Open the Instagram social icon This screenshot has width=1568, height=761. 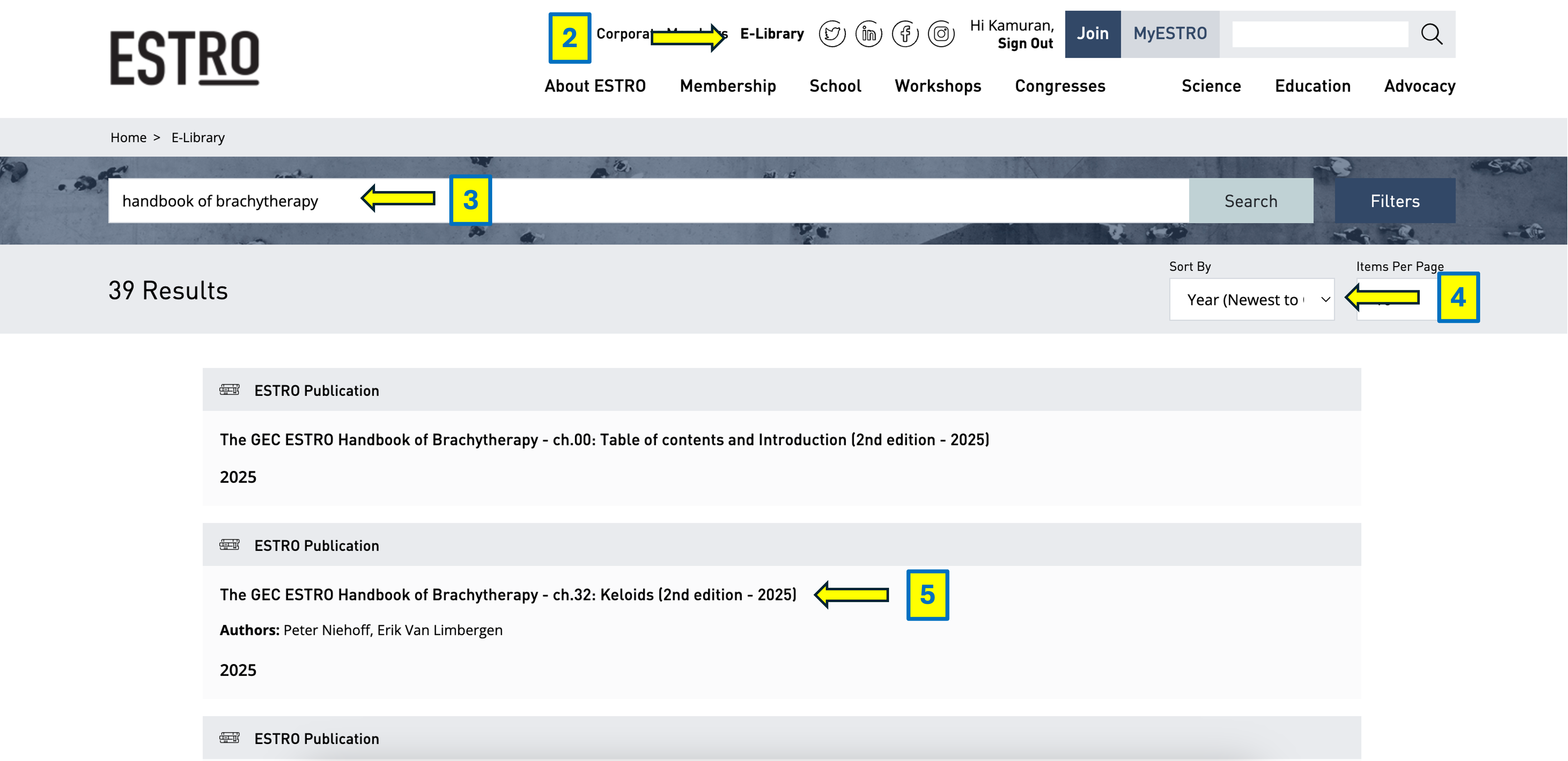point(941,34)
